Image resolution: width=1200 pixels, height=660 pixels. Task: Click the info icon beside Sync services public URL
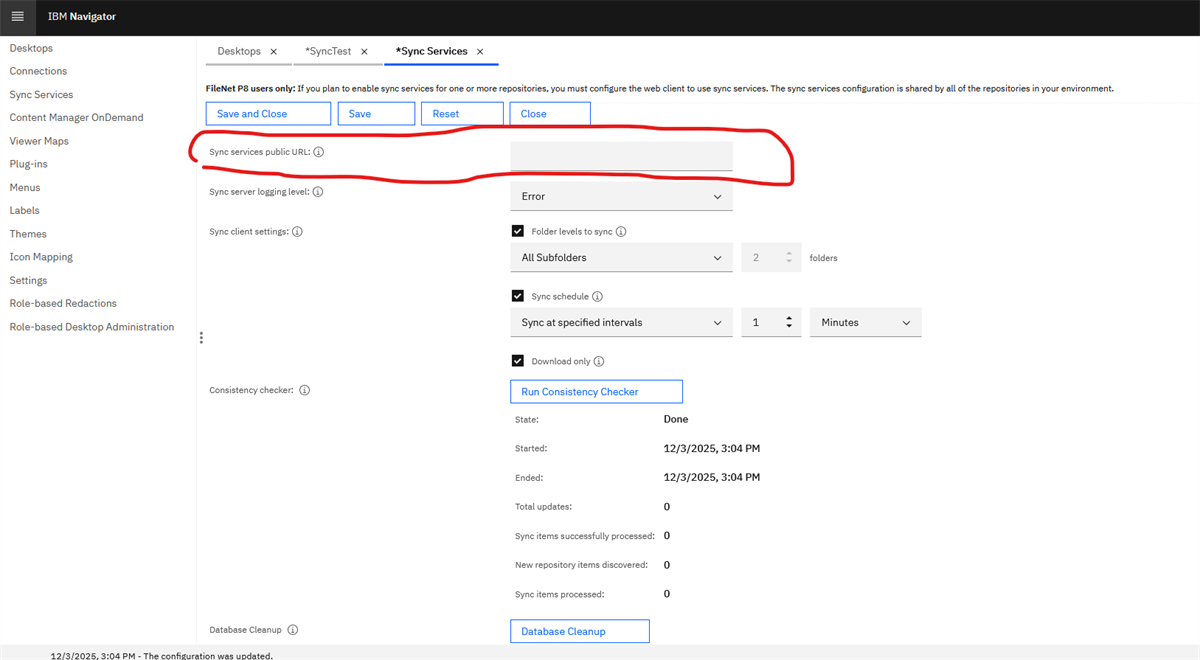tap(318, 152)
